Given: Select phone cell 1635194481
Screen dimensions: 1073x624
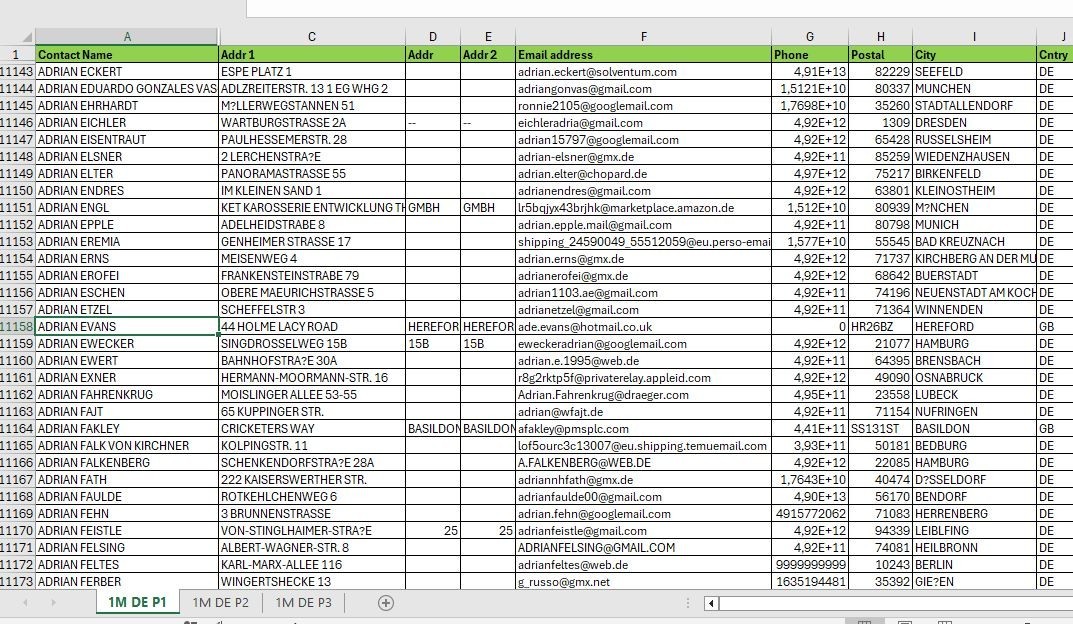Looking at the screenshot, I should tap(810, 582).
